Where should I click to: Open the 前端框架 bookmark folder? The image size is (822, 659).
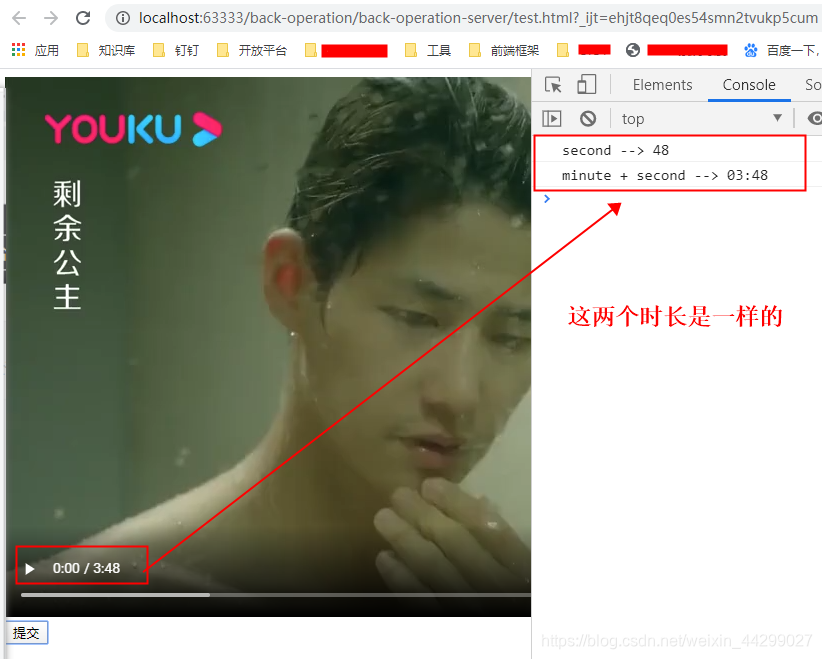[504, 50]
